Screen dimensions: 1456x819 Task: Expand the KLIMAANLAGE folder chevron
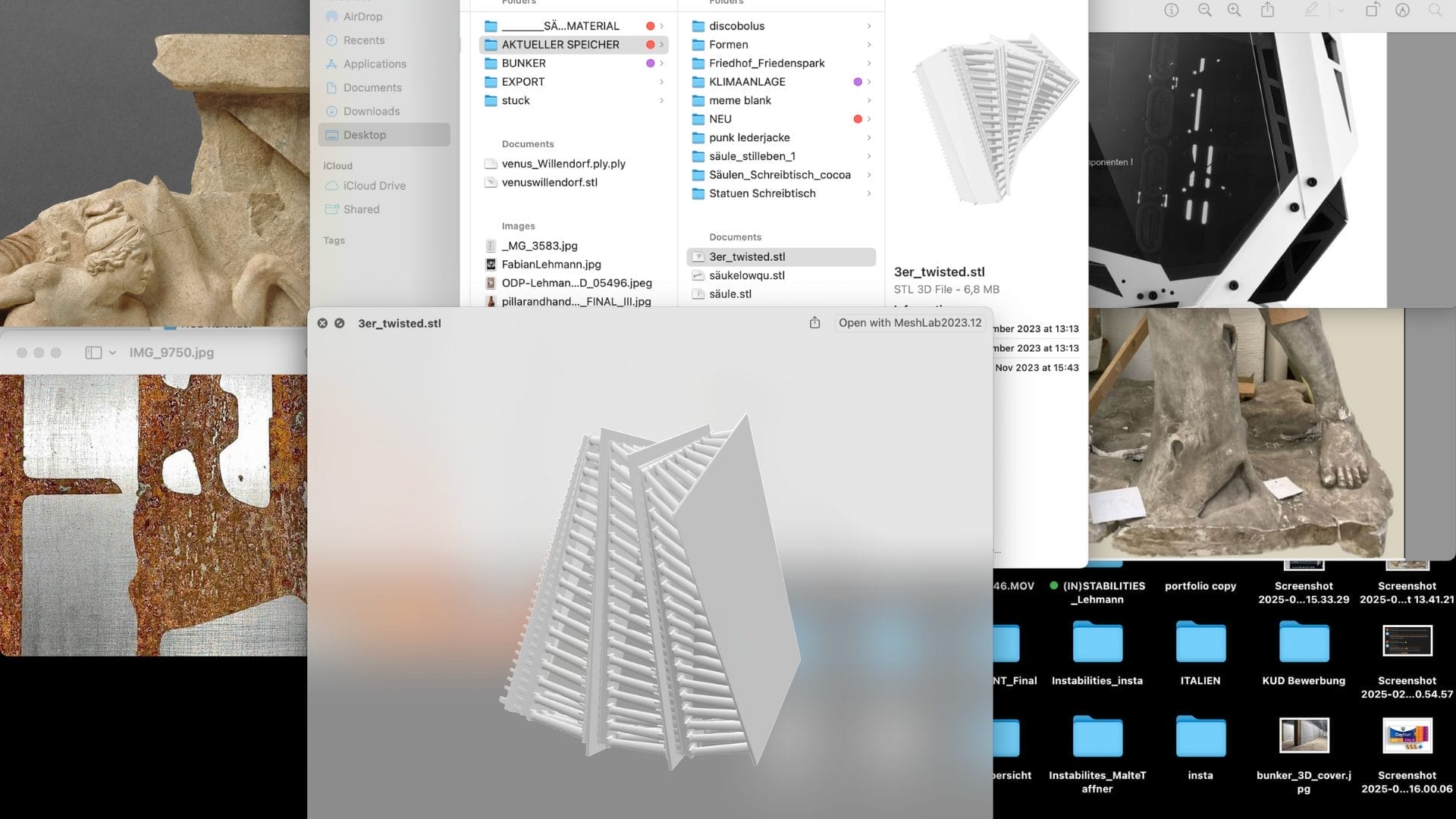[x=869, y=82]
